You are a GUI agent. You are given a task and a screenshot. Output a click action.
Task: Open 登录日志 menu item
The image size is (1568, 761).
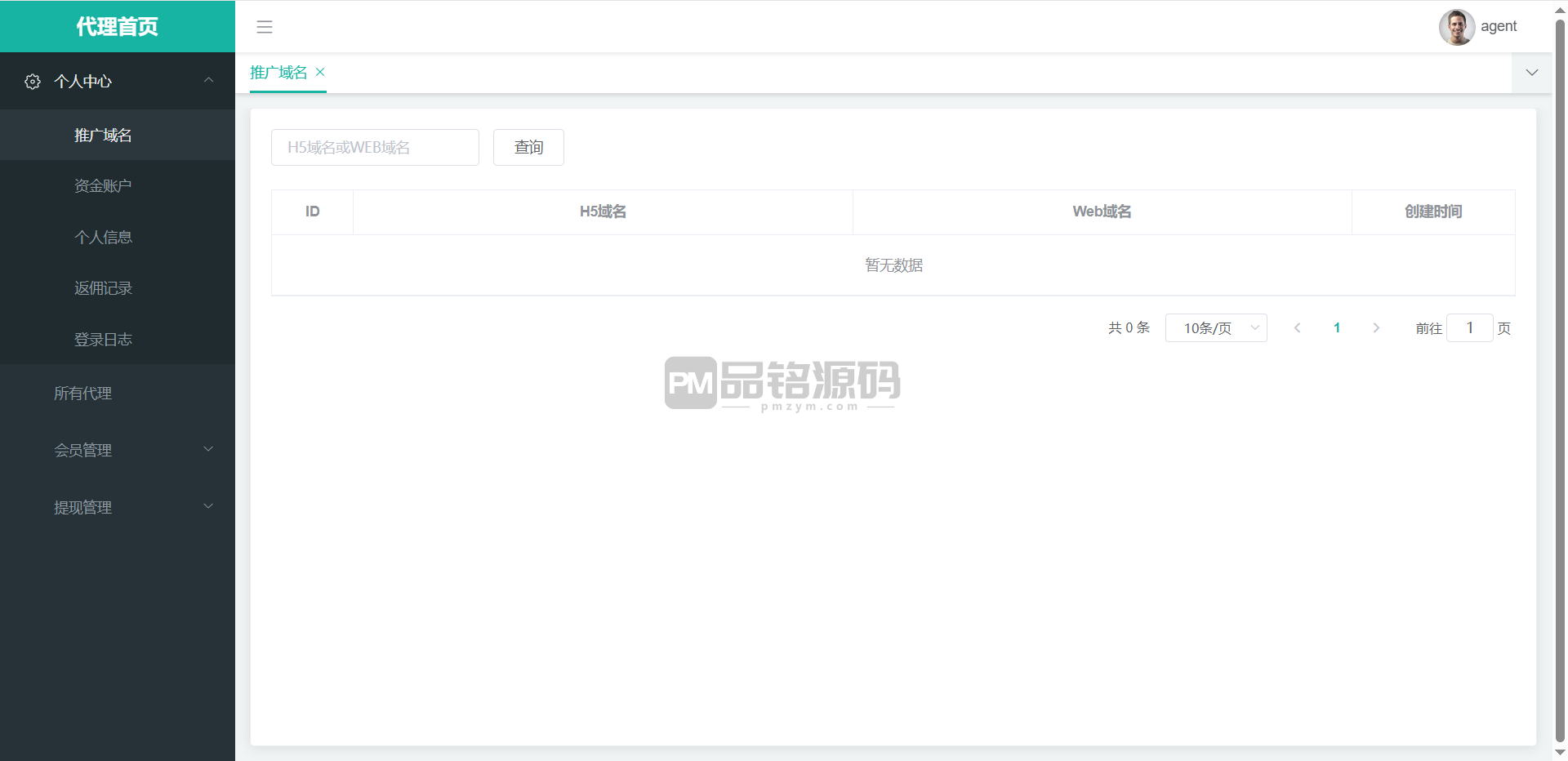[118, 339]
